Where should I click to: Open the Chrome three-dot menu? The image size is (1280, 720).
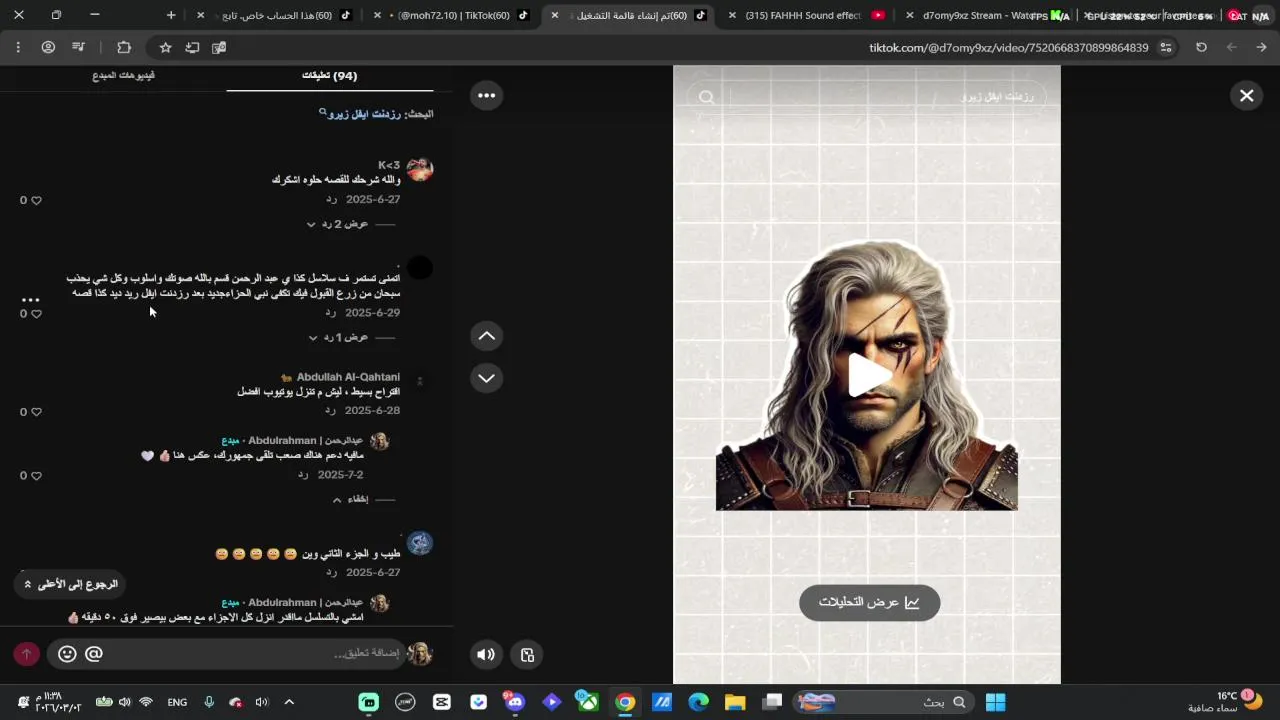[18, 47]
